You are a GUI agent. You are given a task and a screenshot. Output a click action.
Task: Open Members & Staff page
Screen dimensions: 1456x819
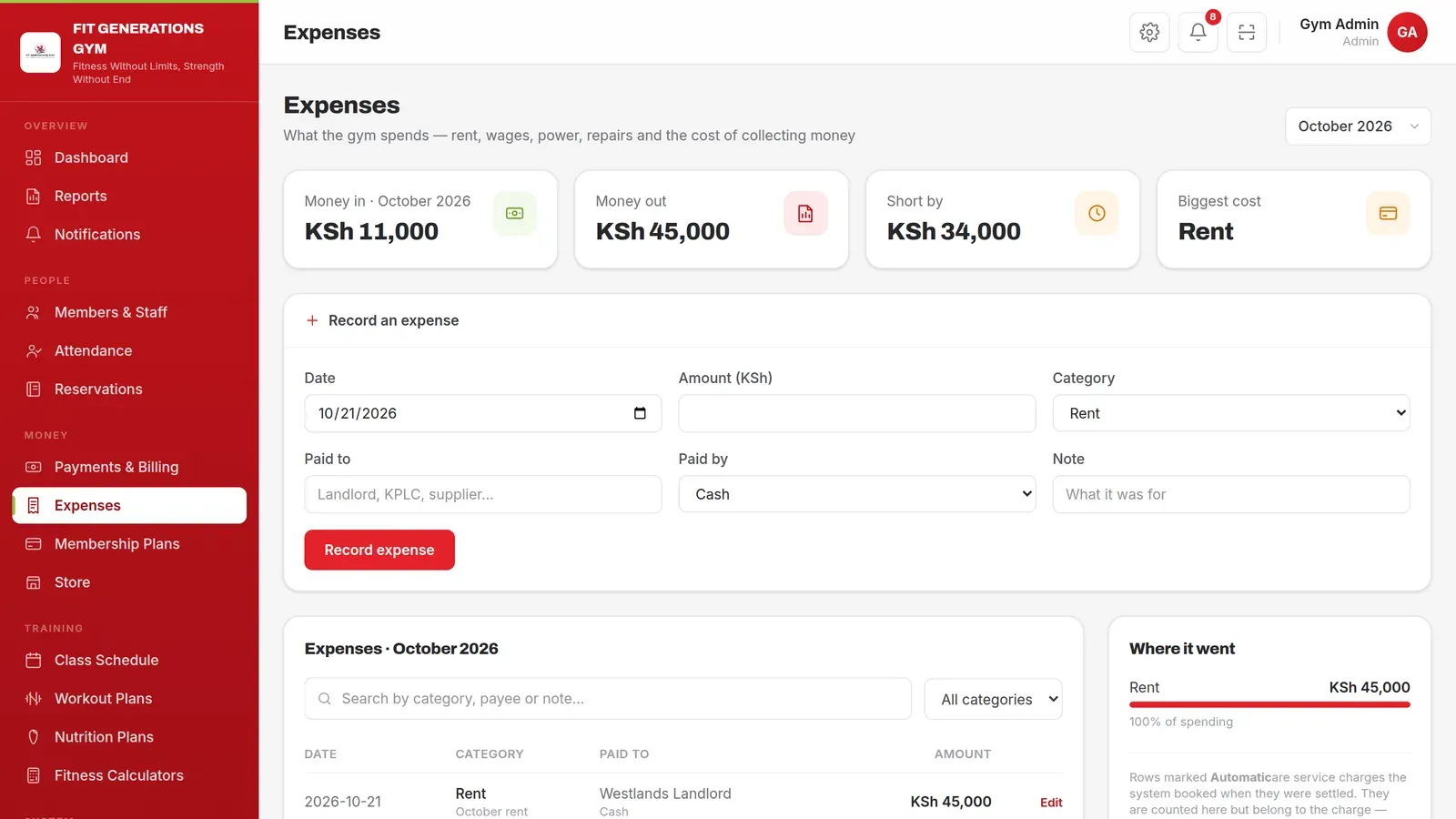coord(129,312)
